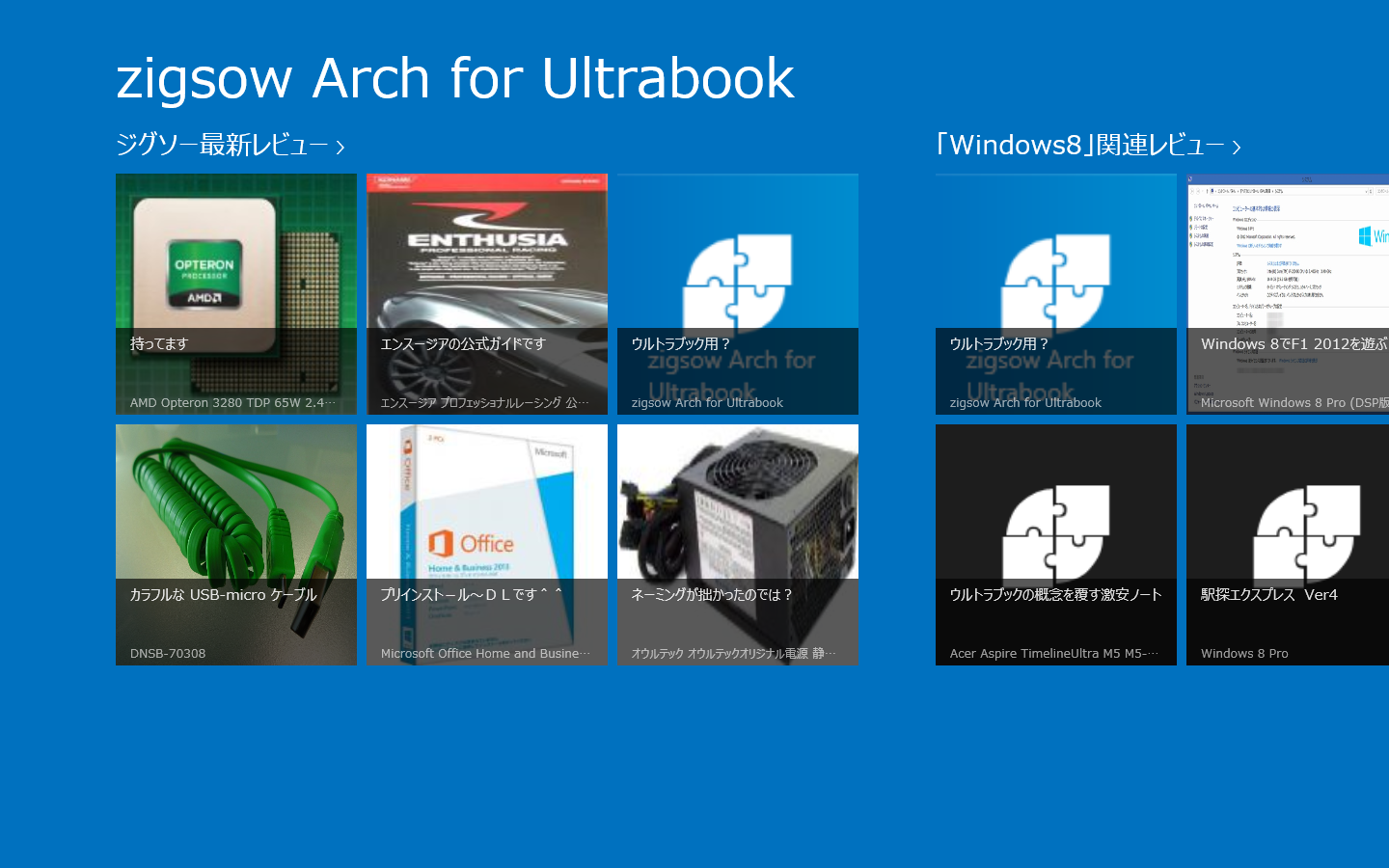This screenshot has height=868, width=1389.
Task: Select the review title プリインストール～ＤＬです＾＾
Action: (471, 594)
